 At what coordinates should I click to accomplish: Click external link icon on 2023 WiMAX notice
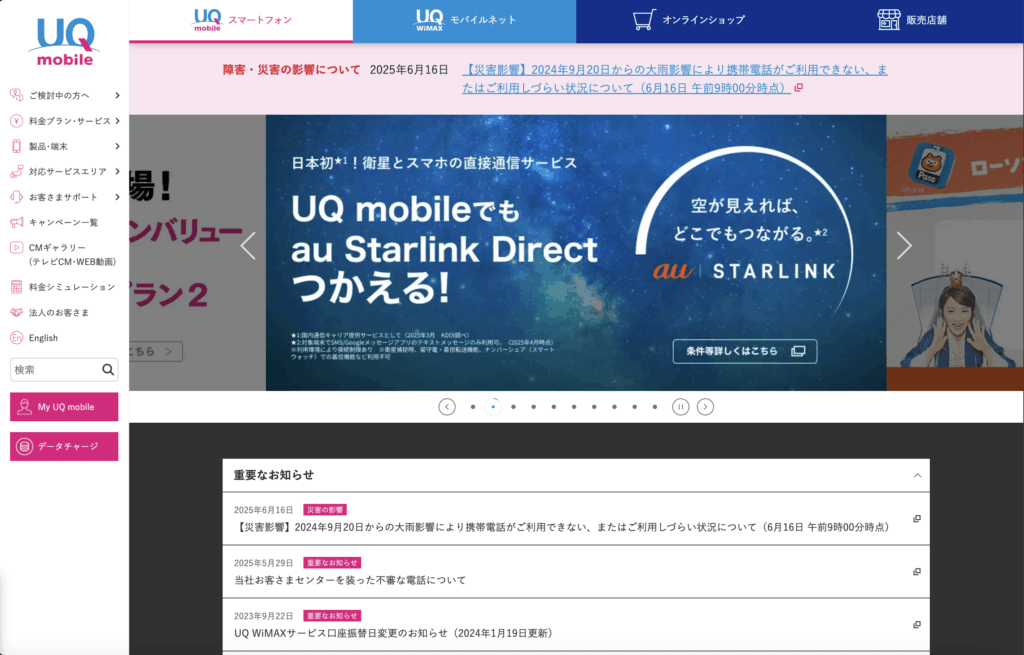pos(917,624)
